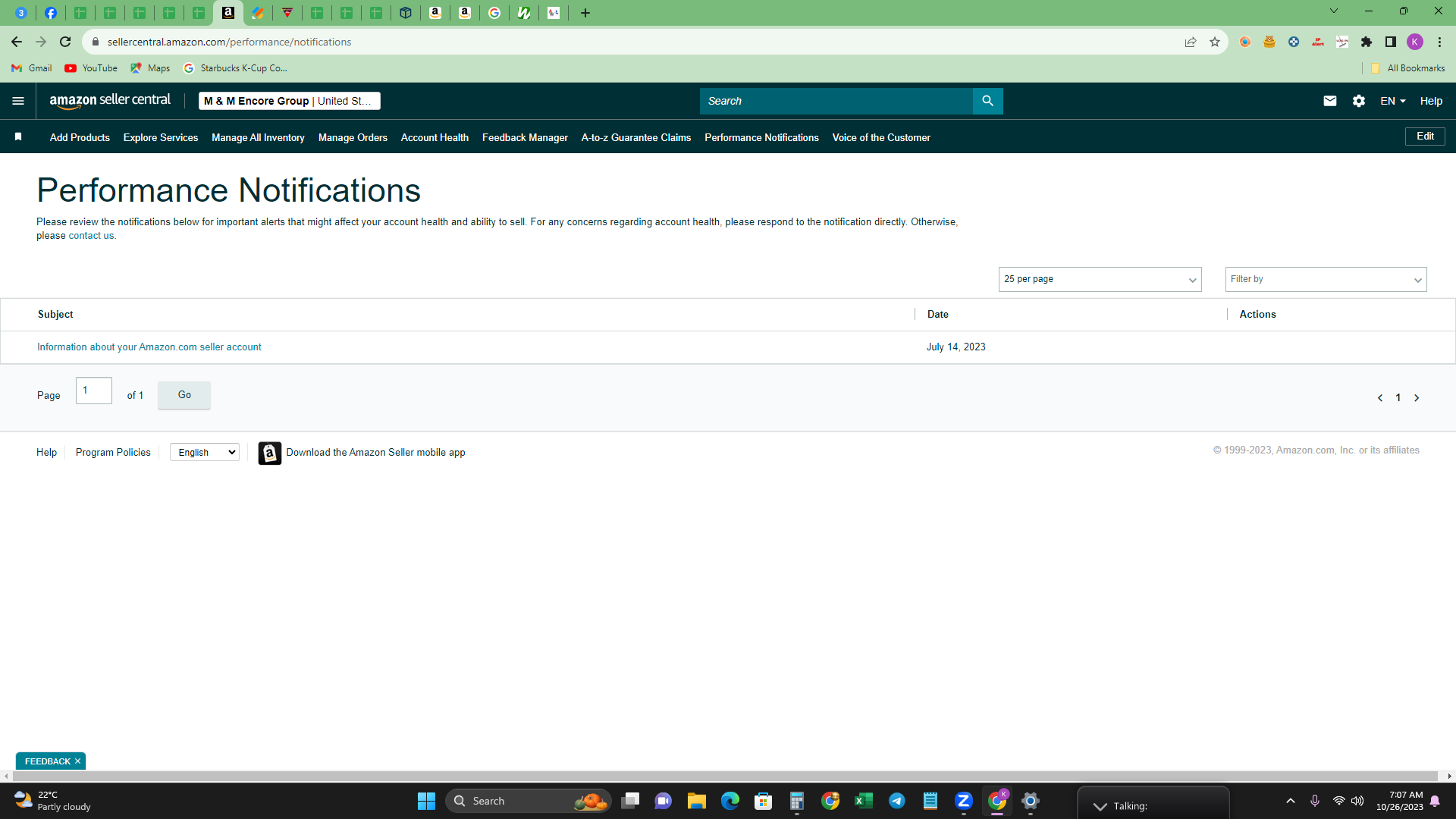Viewport: 1456px width, 819px height.
Task: Open a new browser tab
Action: tap(585, 13)
